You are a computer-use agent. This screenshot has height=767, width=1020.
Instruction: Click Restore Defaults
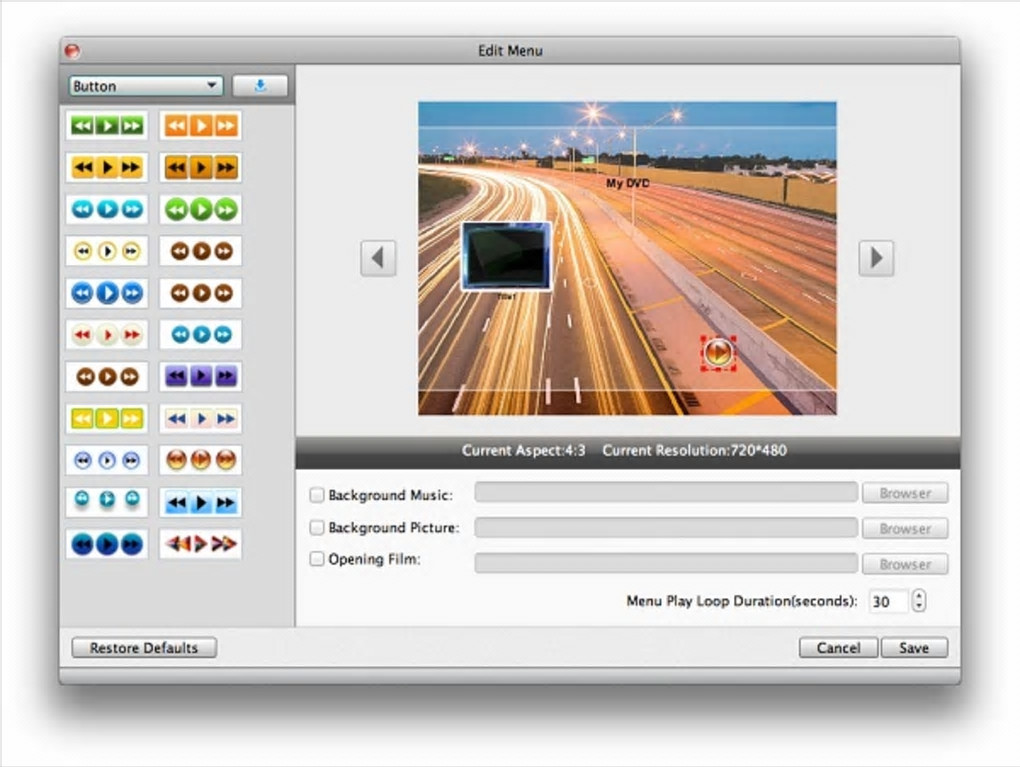pyautogui.click(x=144, y=648)
